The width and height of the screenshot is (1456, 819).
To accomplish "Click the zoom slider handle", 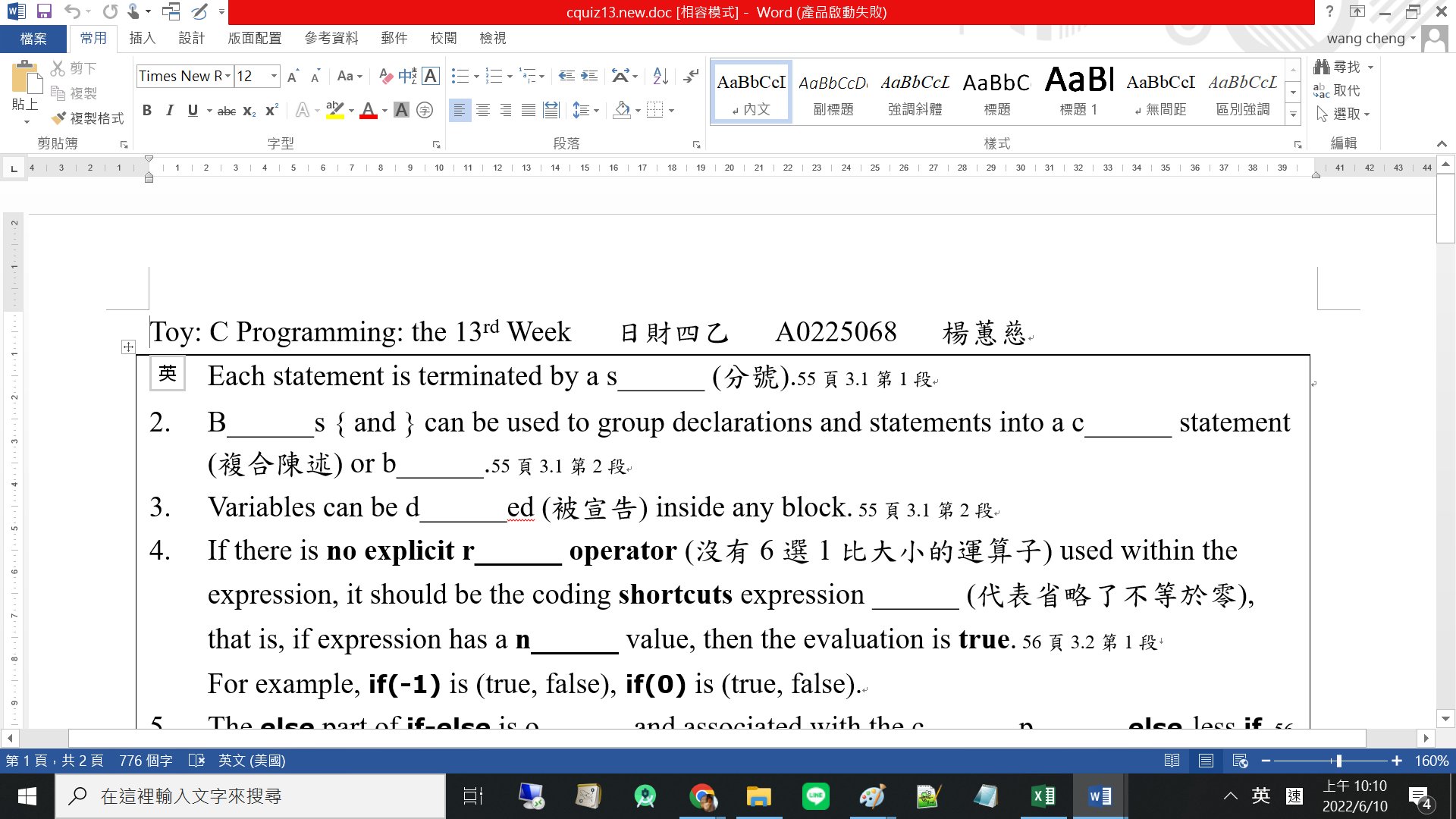I will (x=1338, y=761).
